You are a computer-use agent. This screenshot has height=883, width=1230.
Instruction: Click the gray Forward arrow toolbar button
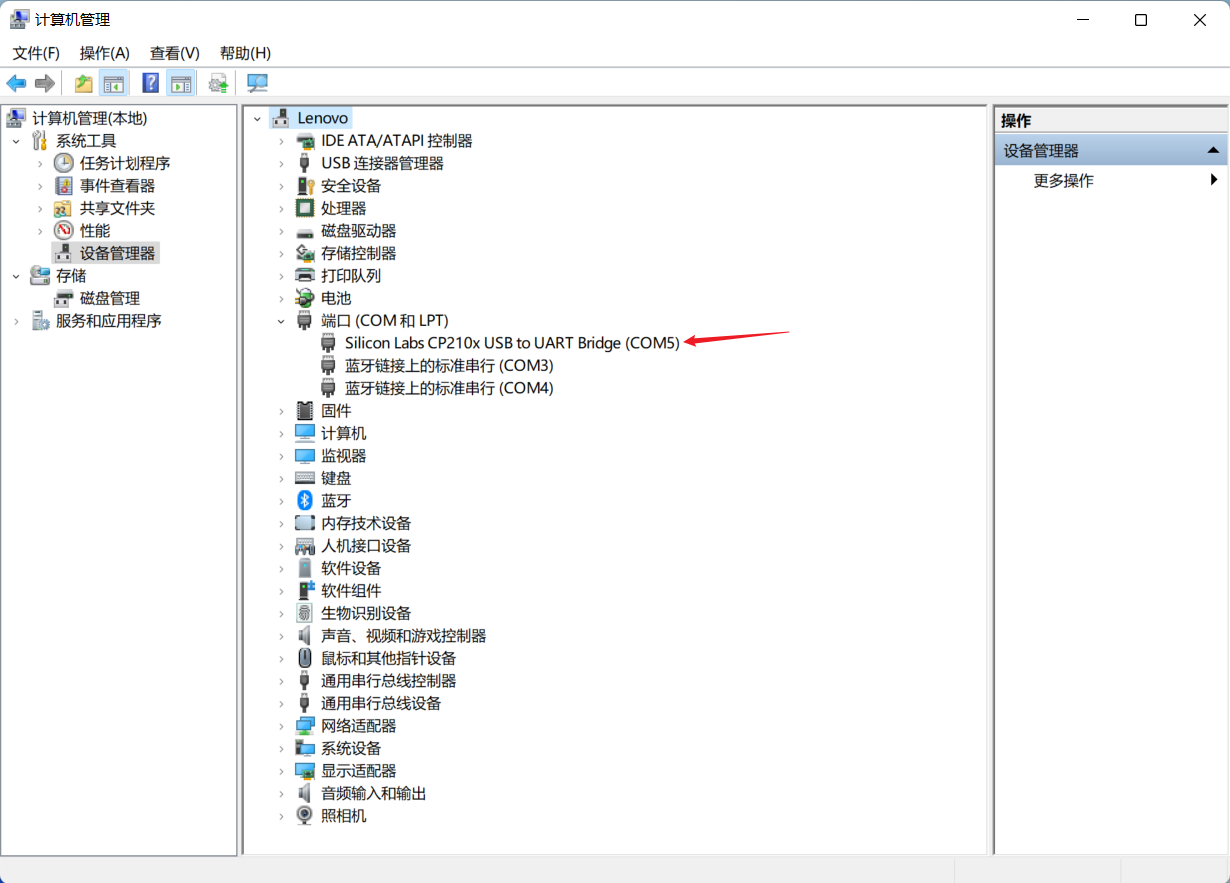44,83
